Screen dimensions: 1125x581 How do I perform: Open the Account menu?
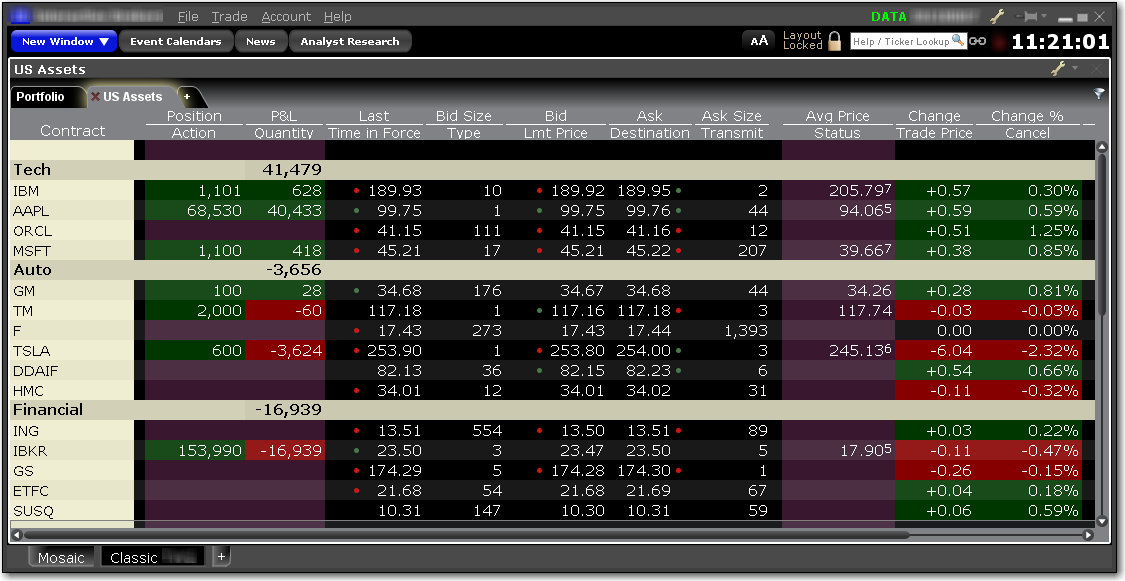286,16
